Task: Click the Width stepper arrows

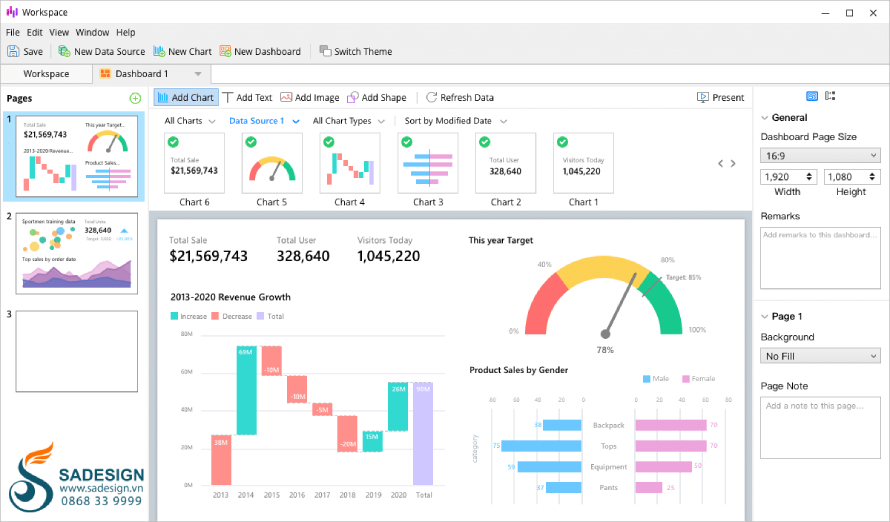Action: click(x=809, y=177)
